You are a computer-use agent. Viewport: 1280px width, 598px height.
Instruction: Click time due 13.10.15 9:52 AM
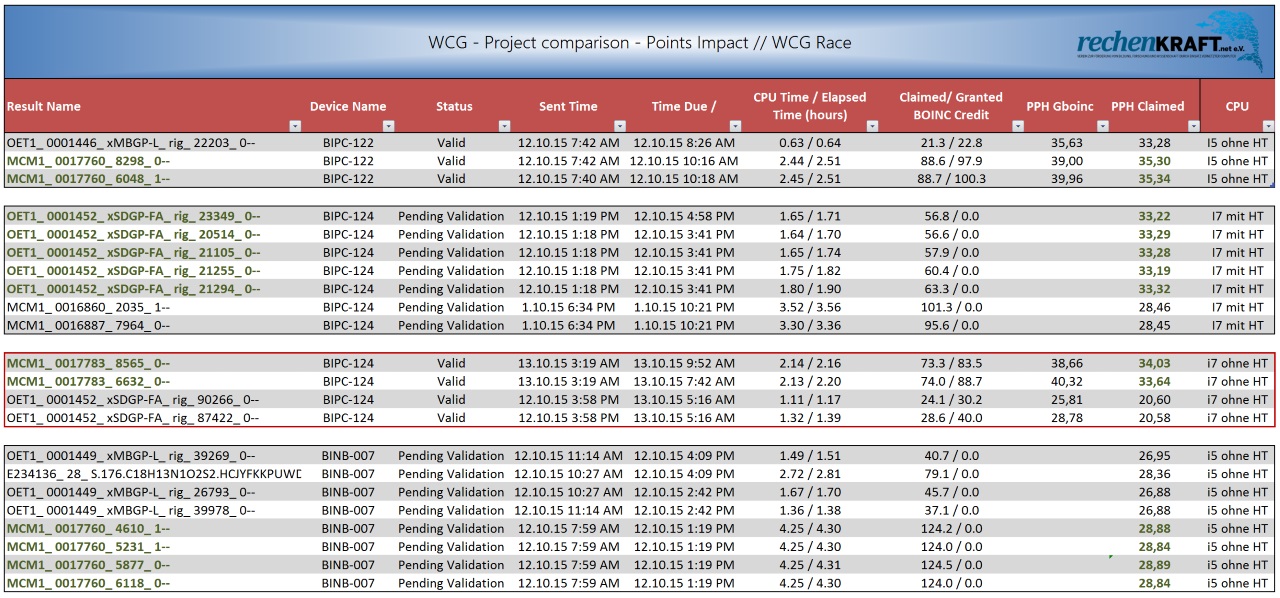pyautogui.click(x=684, y=363)
